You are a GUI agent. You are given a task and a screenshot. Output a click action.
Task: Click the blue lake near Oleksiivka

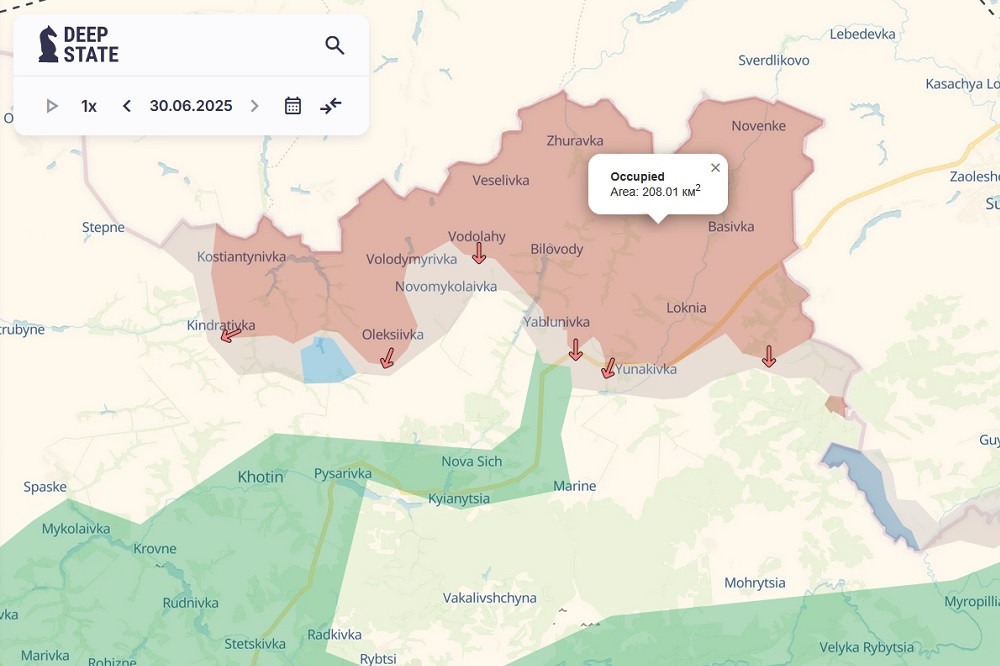point(327,361)
